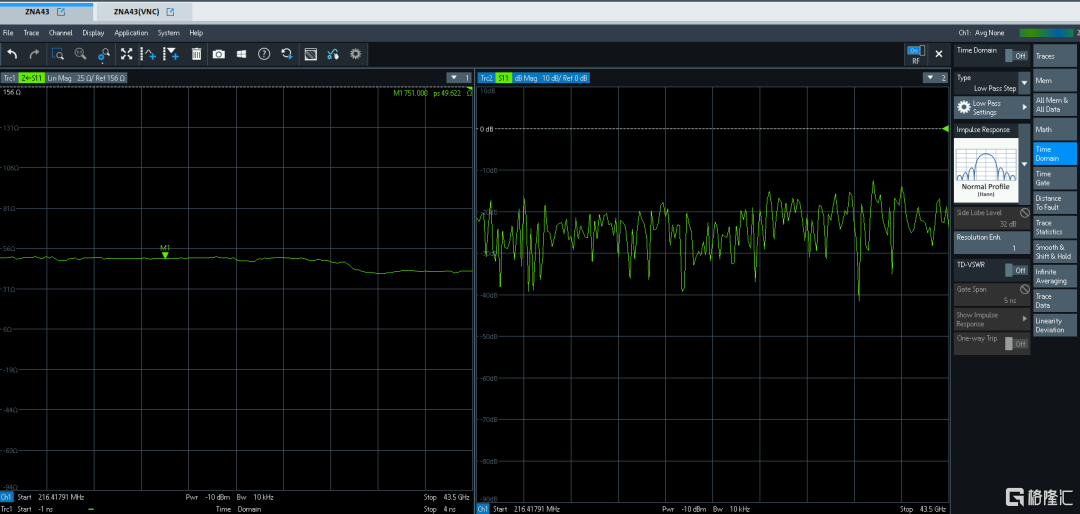Expand the Low Pass Settings submenu

(991, 107)
